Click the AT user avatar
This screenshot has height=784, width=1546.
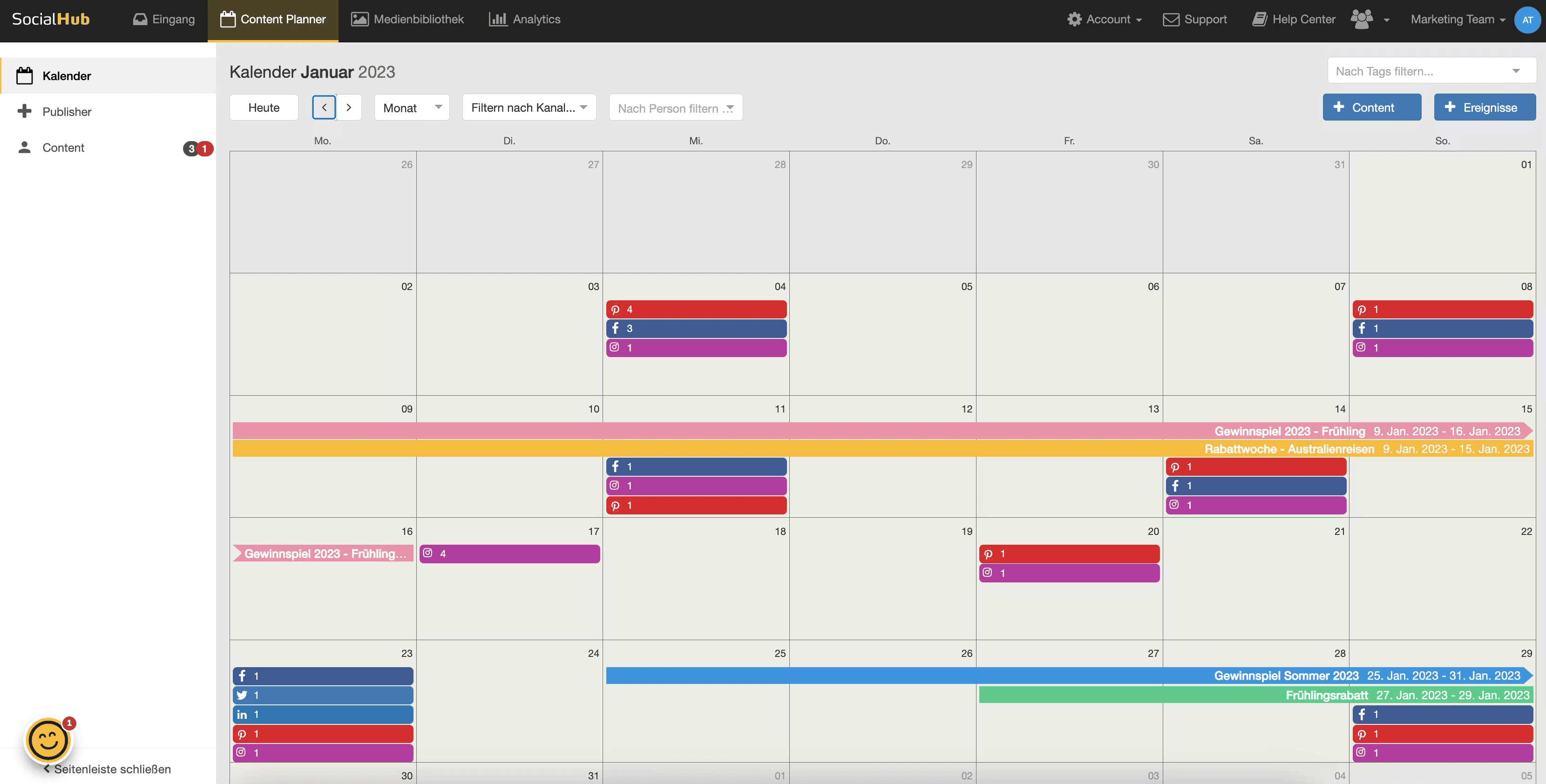coord(1527,20)
